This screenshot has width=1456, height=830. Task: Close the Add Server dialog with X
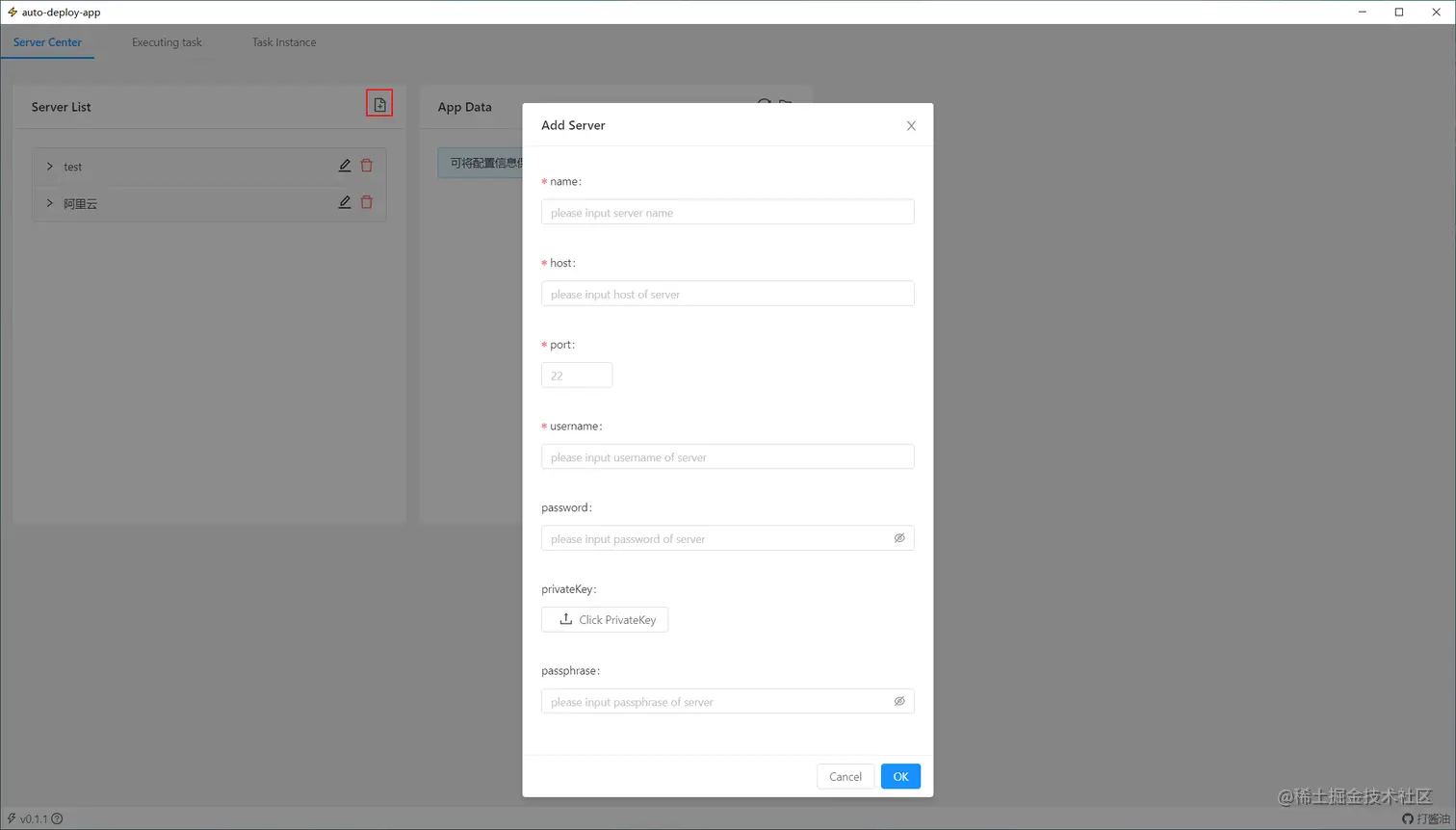click(x=911, y=126)
